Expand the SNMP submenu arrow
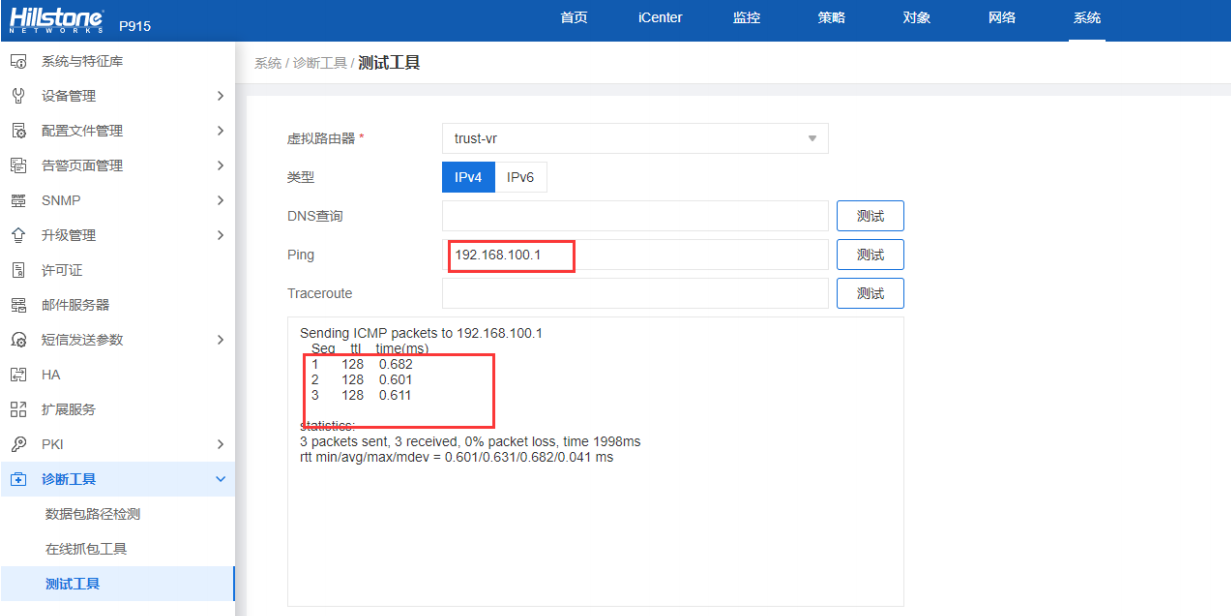 [220, 201]
